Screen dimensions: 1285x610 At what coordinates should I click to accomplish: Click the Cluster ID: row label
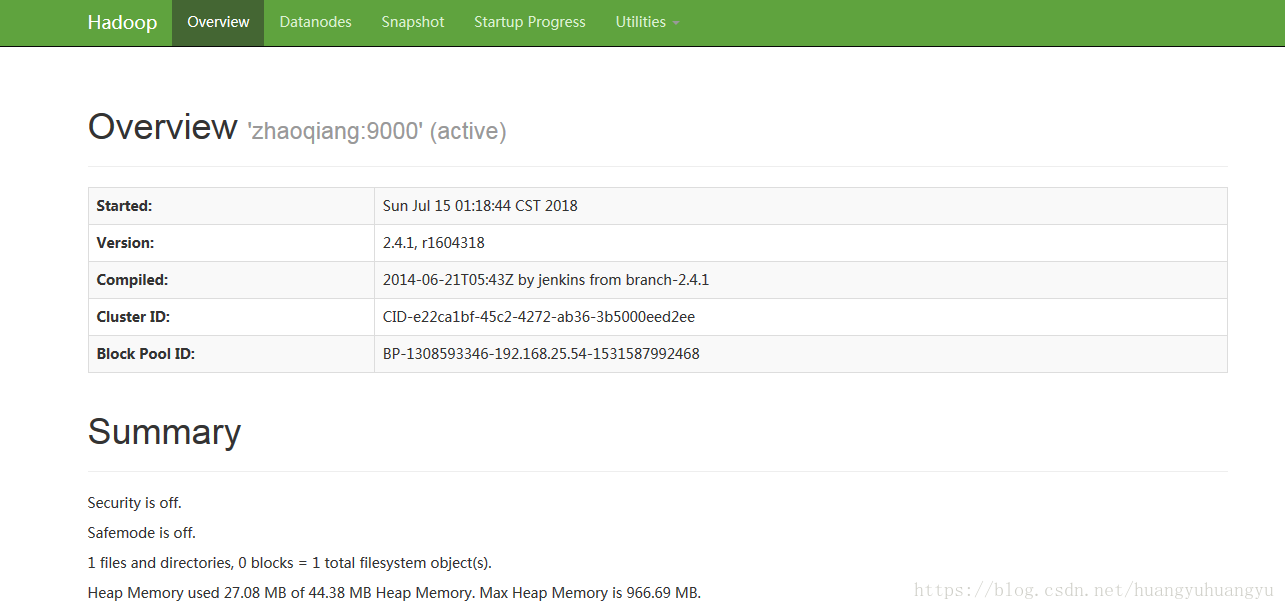133,317
